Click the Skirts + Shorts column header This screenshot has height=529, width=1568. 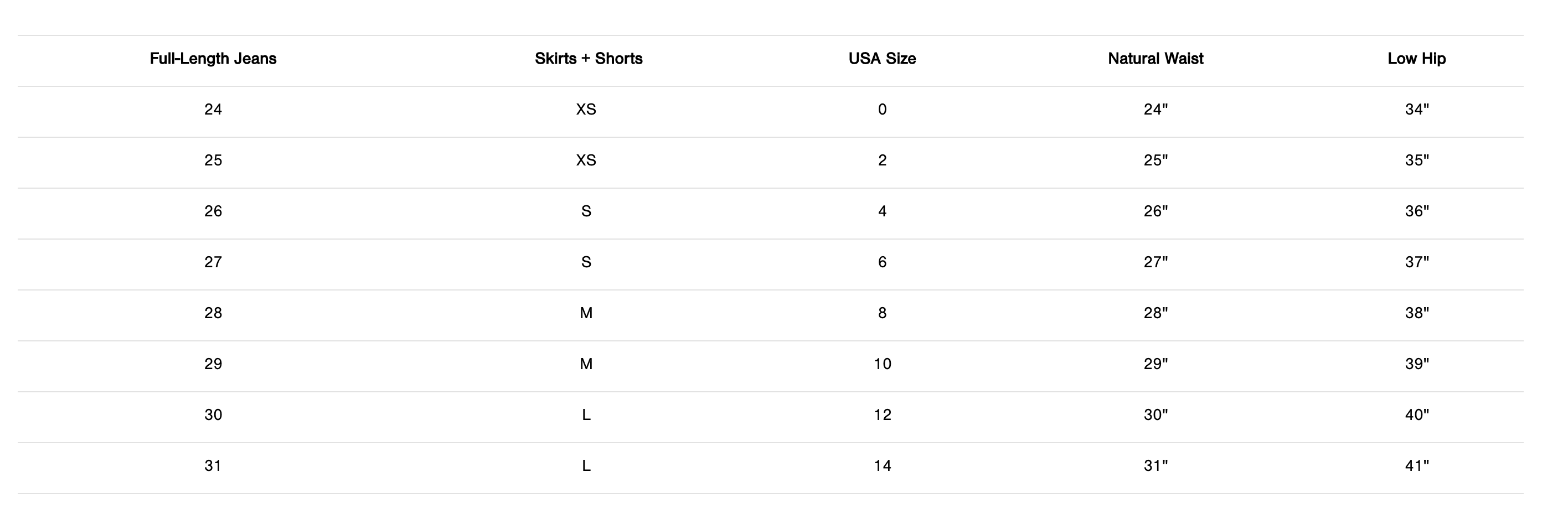[588, 58]
